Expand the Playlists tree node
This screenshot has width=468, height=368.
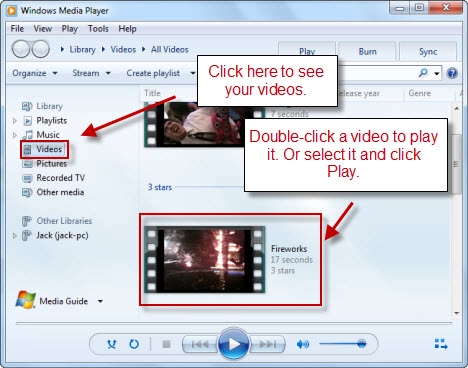coord(15,120)
